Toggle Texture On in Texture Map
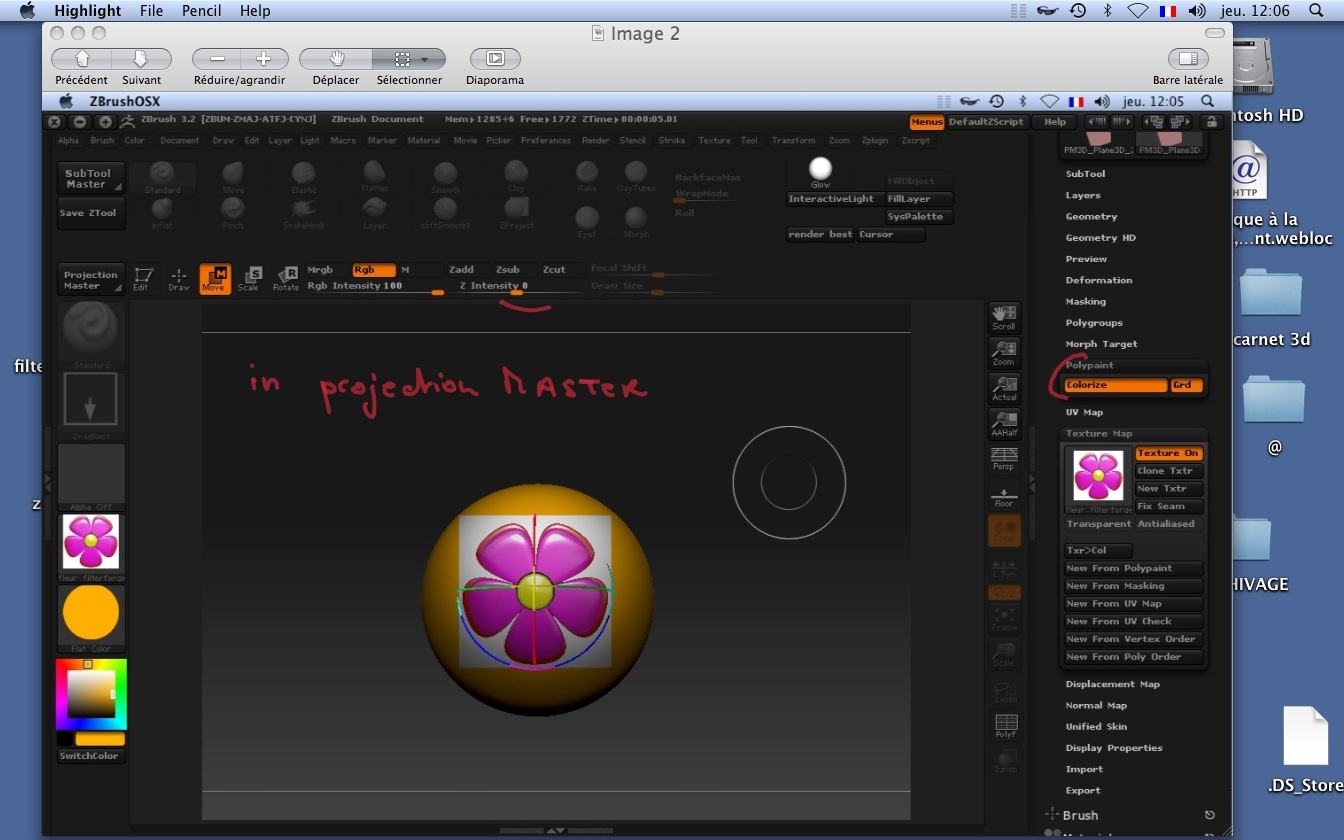 click(1168, 454)
